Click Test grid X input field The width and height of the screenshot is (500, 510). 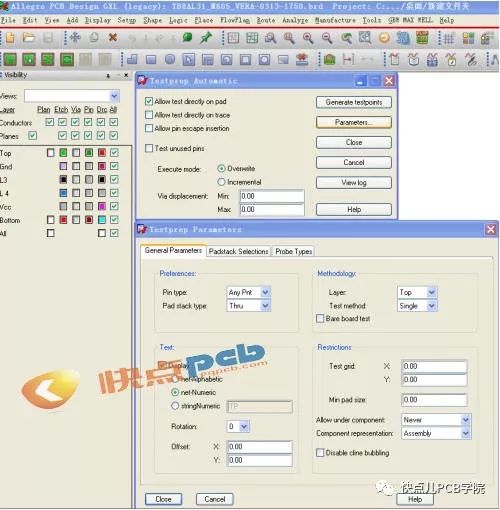tap(434, 366)
